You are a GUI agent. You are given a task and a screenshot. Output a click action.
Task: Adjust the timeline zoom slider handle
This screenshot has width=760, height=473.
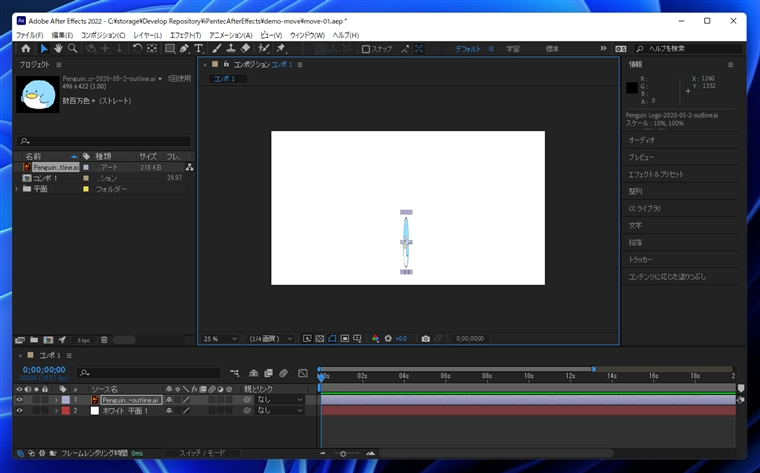343,454
